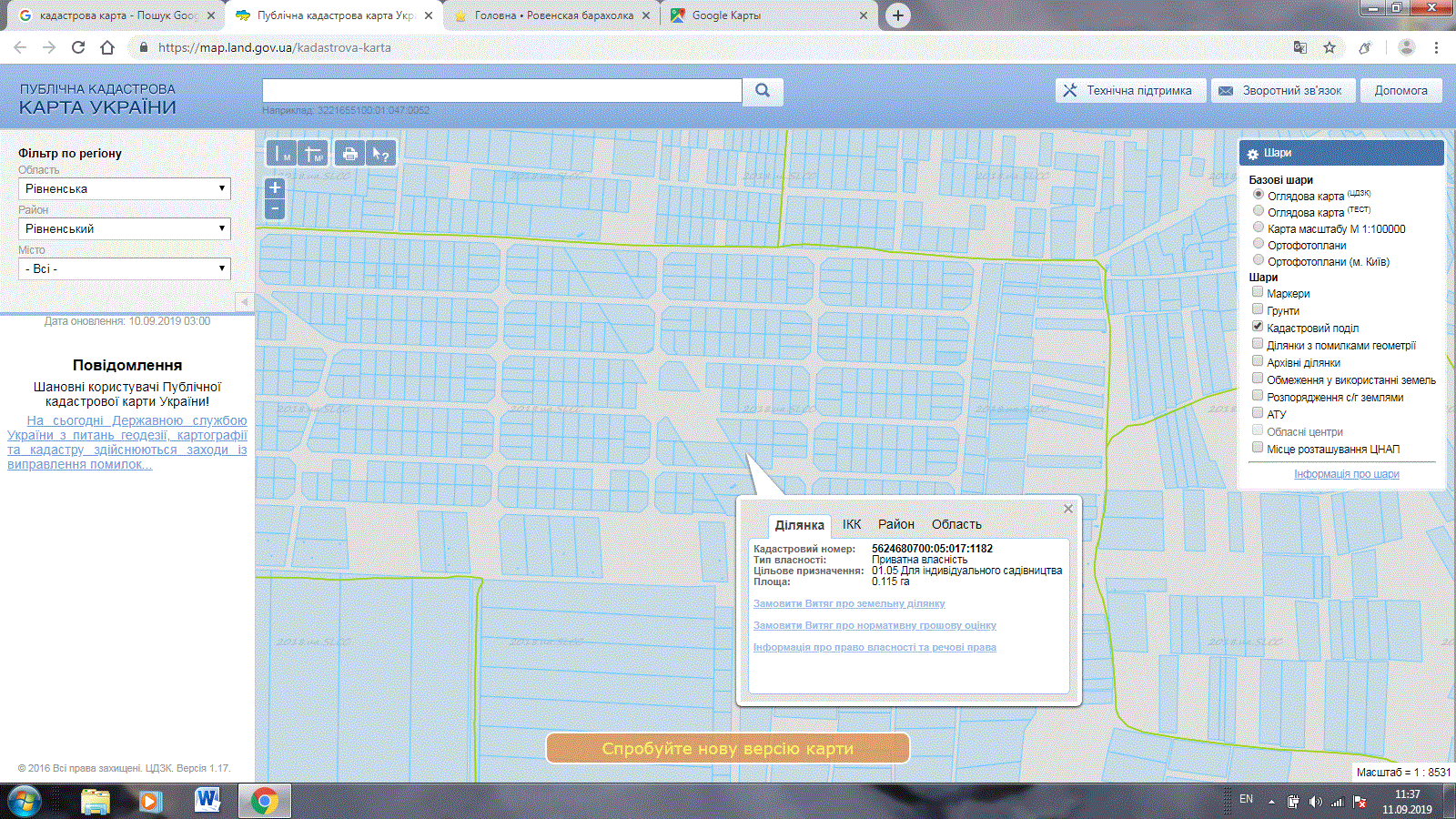Switch to Ровенская барахолка browser tab
This screenshot has height=819, width=1456.
[x=552, y=15]
